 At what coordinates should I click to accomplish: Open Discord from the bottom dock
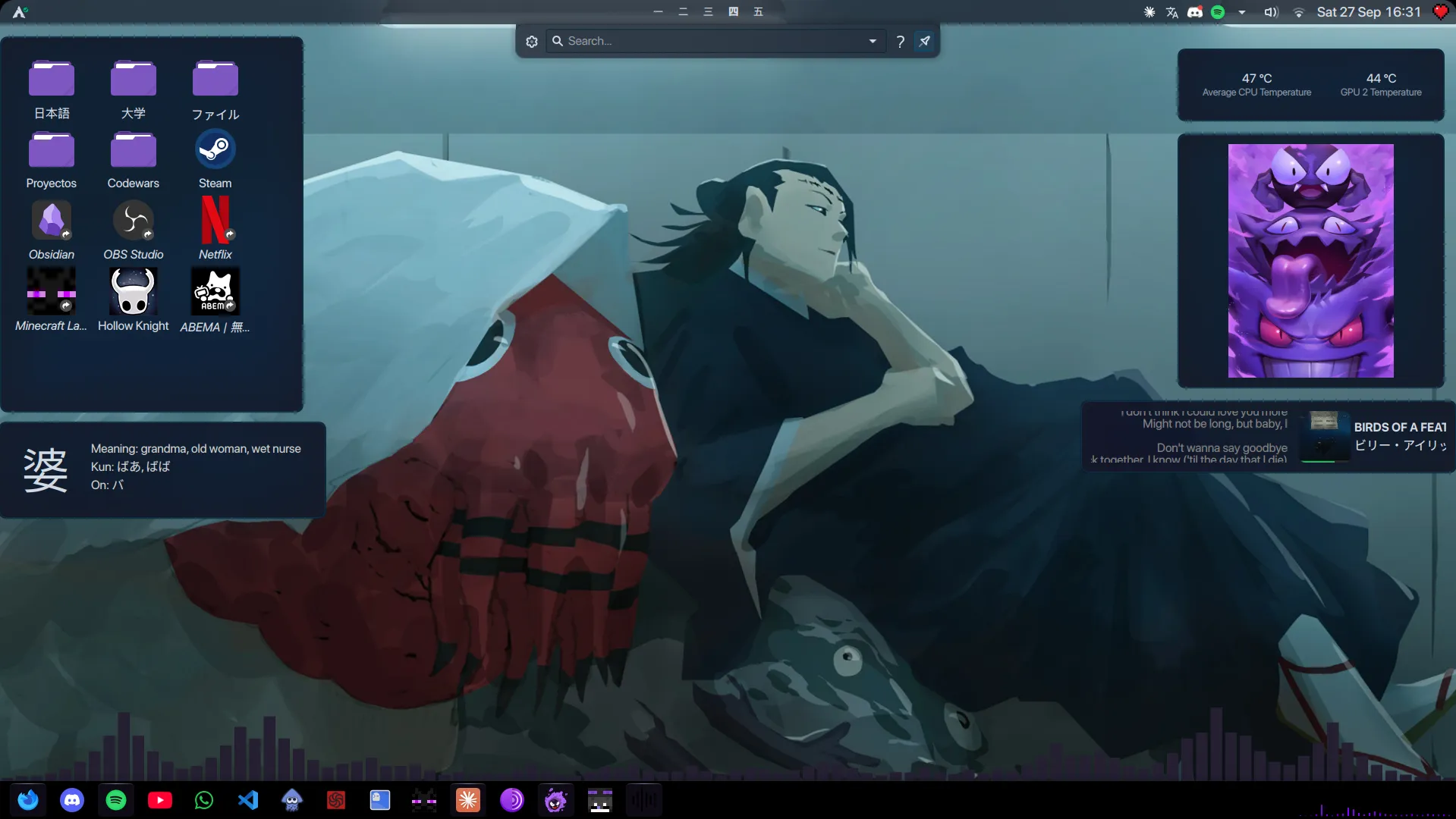pos(72,800)
